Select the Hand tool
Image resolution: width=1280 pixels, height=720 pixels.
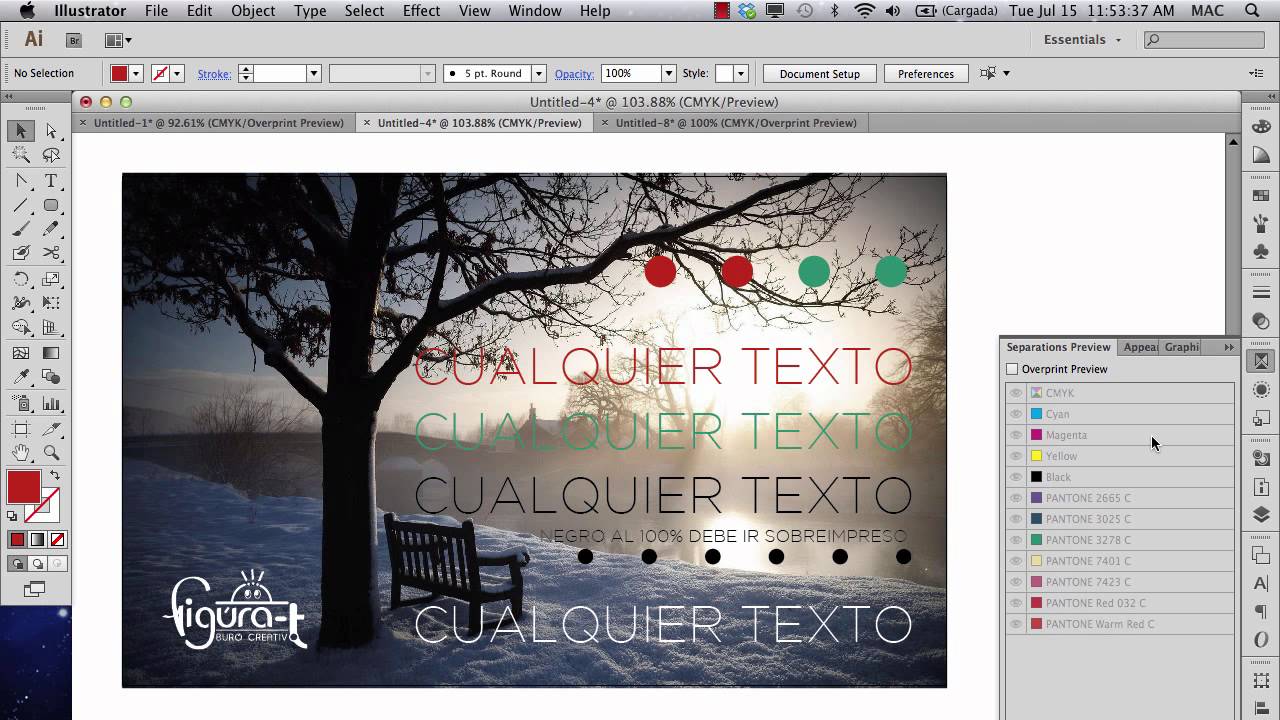pos(21,453)
